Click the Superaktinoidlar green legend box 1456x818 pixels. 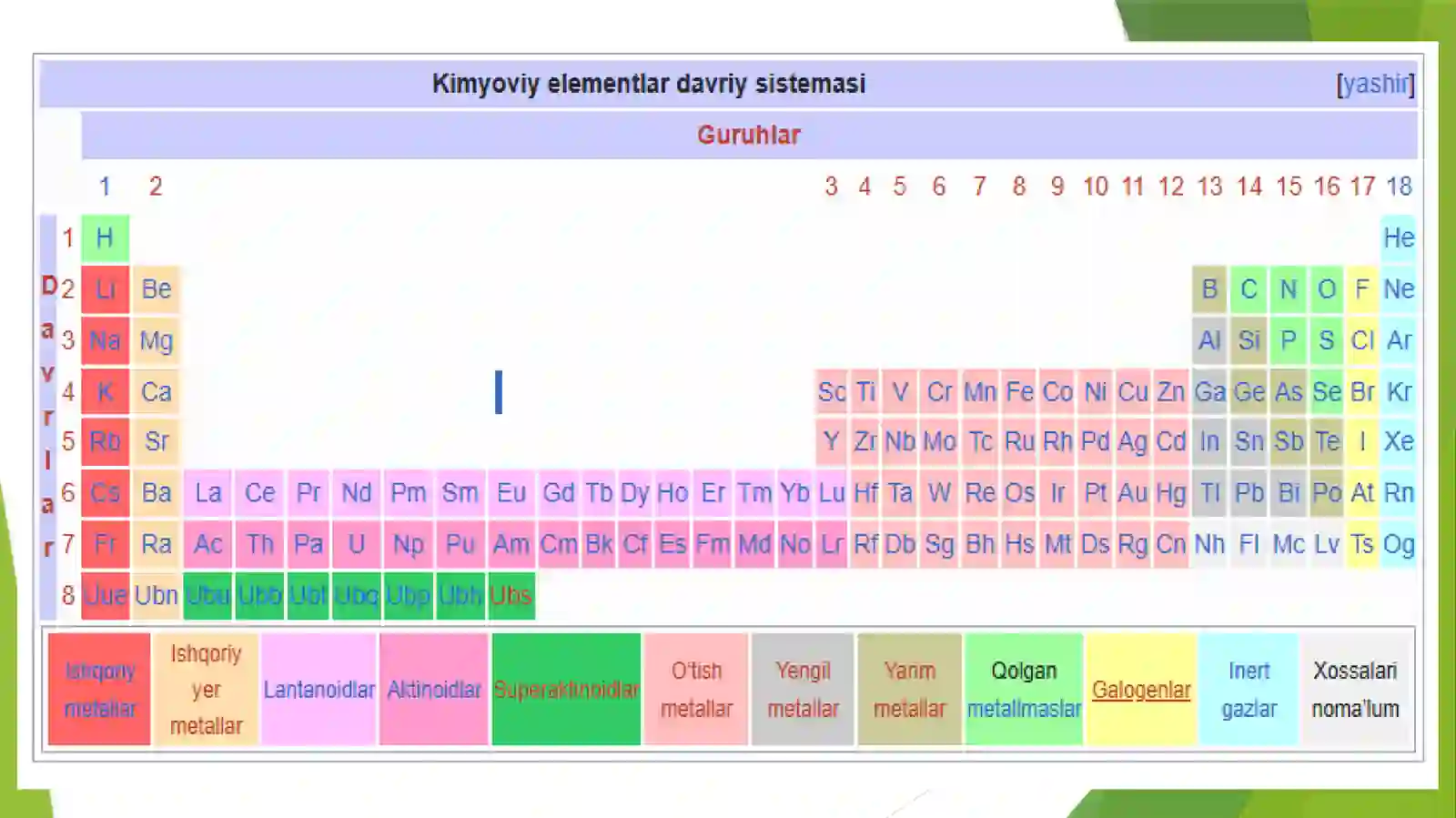click(566, 690)
